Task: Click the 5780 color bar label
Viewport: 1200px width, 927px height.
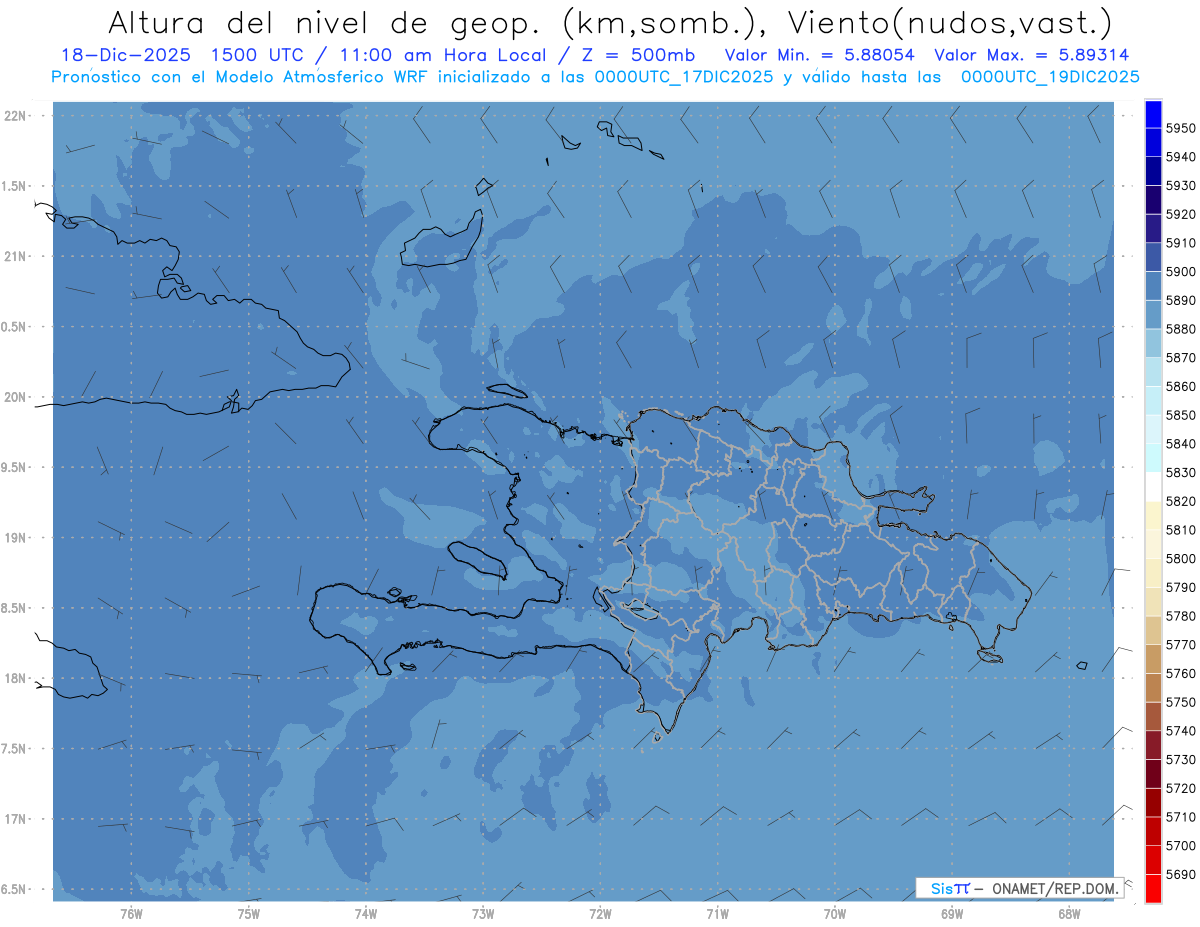Action: (1180, 616)
